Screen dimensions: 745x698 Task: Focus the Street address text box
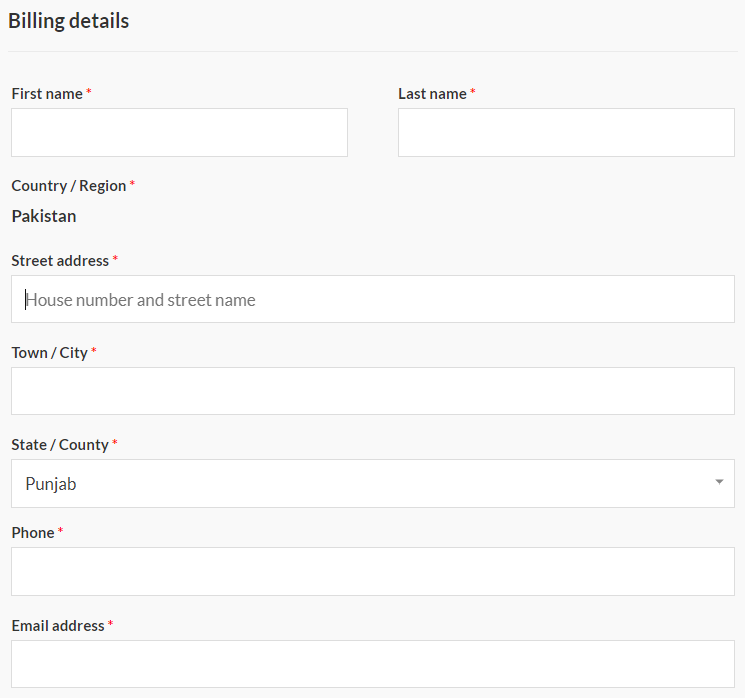tap(373, 299)
